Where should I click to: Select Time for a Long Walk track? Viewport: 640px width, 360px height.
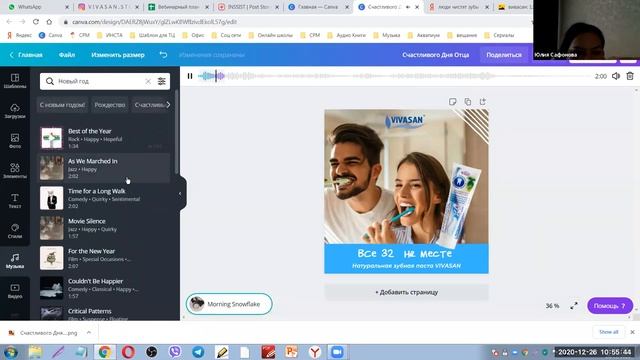104,198
